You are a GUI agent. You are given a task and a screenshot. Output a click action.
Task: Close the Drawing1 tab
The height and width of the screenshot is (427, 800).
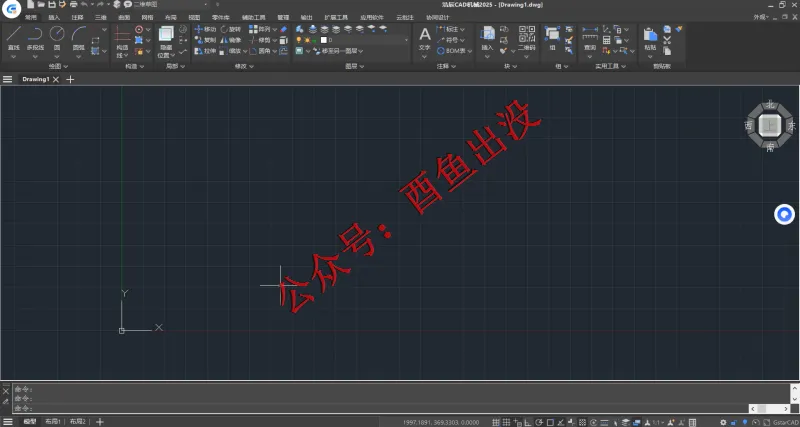[x=56, y=79]
